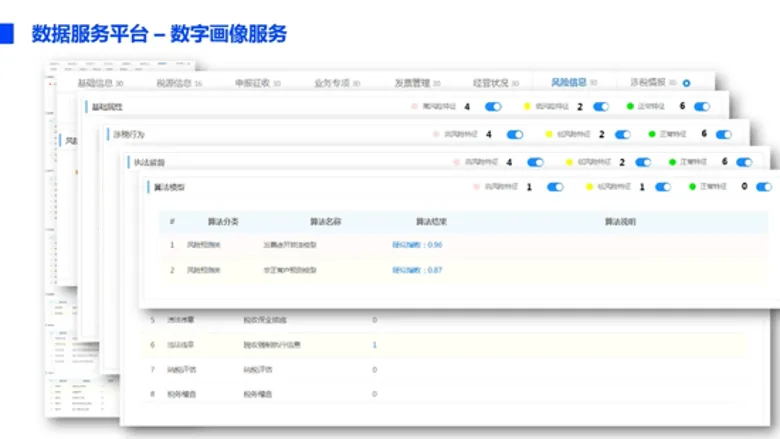Click the value 0 in row 7
The width and height of the screenshot is (780, 439).
375,369
